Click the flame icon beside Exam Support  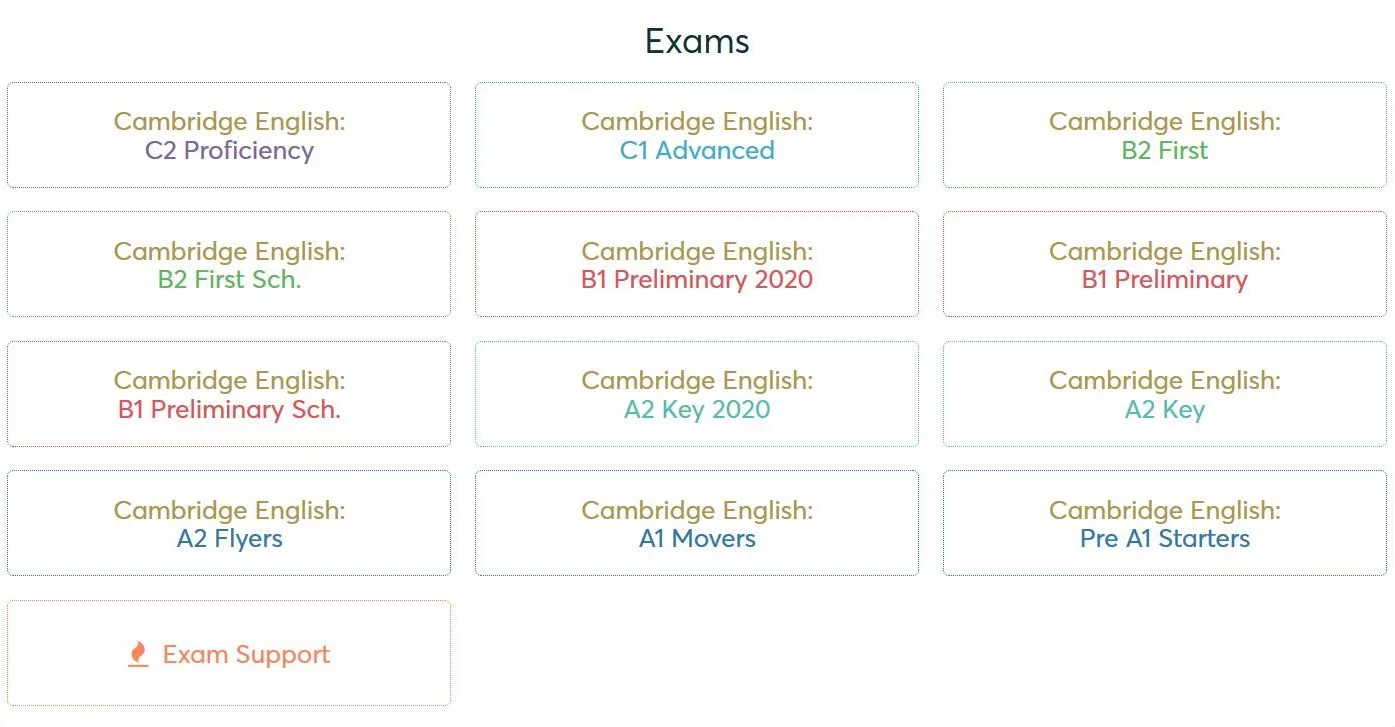pyautogui.click(x=138, y=654)
